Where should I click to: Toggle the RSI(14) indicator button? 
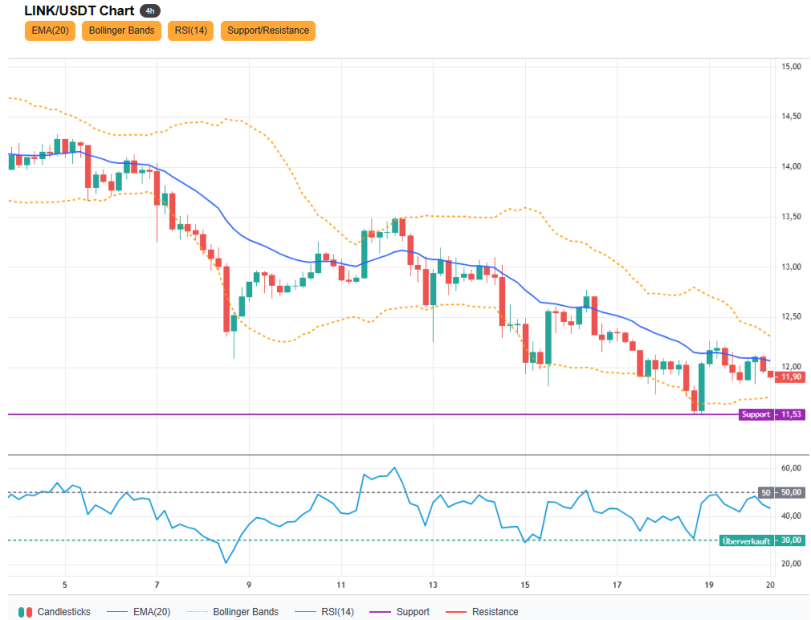(191, 31)
